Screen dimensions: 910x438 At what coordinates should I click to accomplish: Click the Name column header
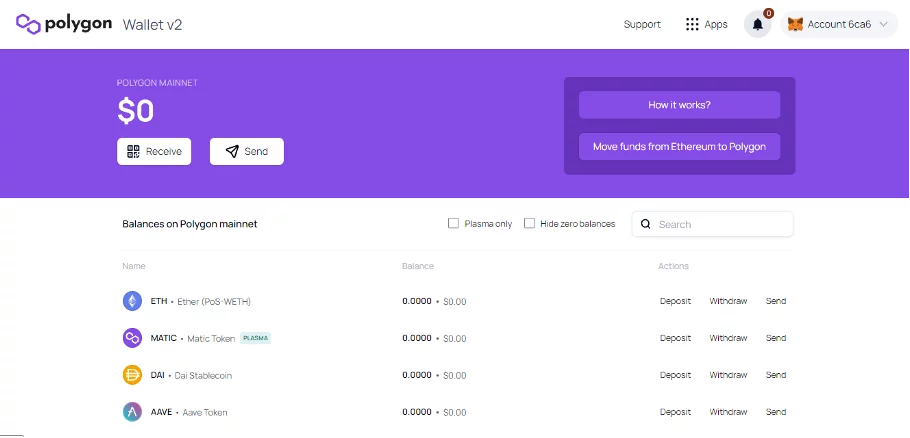coord(133,266)
